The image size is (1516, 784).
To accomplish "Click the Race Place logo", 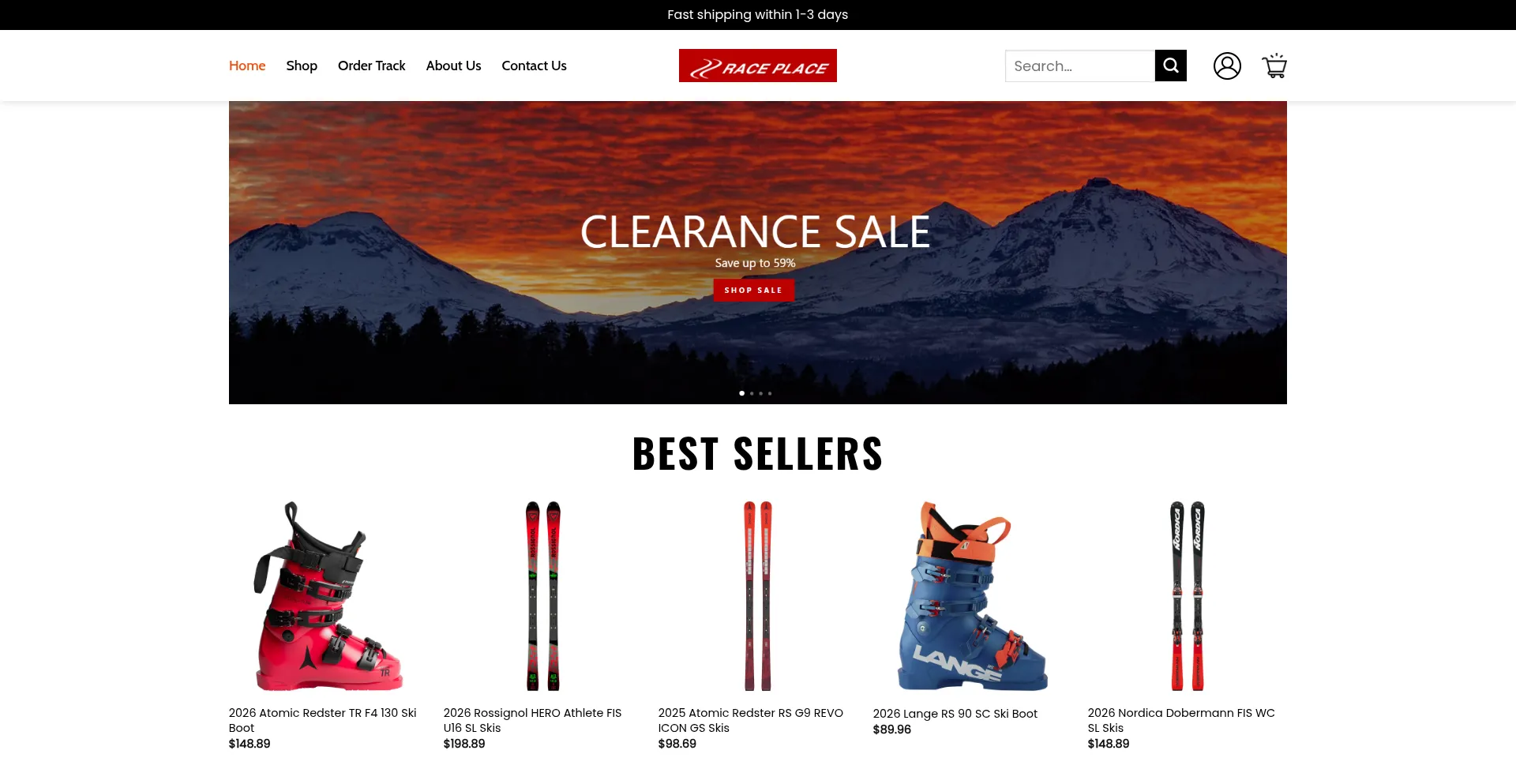I will [x=758, y=66].
